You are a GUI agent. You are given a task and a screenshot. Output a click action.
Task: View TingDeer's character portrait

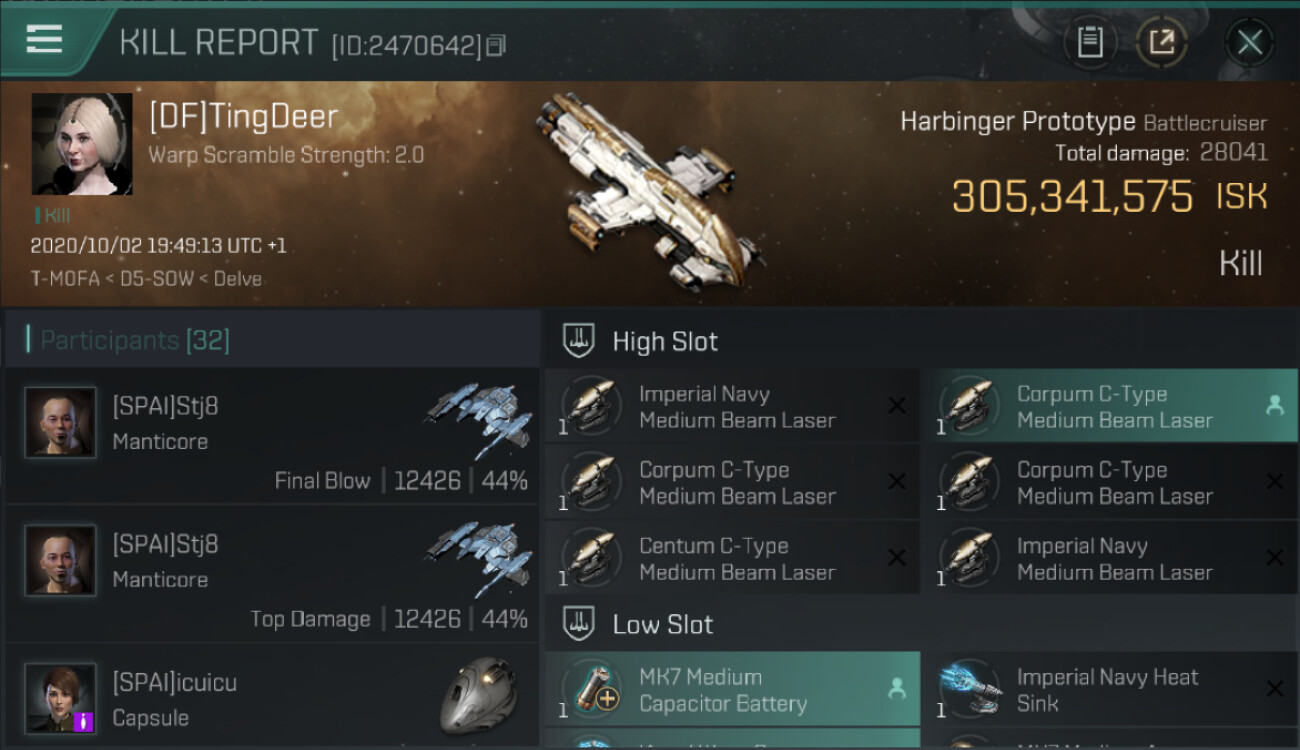(x=82, y=144)
